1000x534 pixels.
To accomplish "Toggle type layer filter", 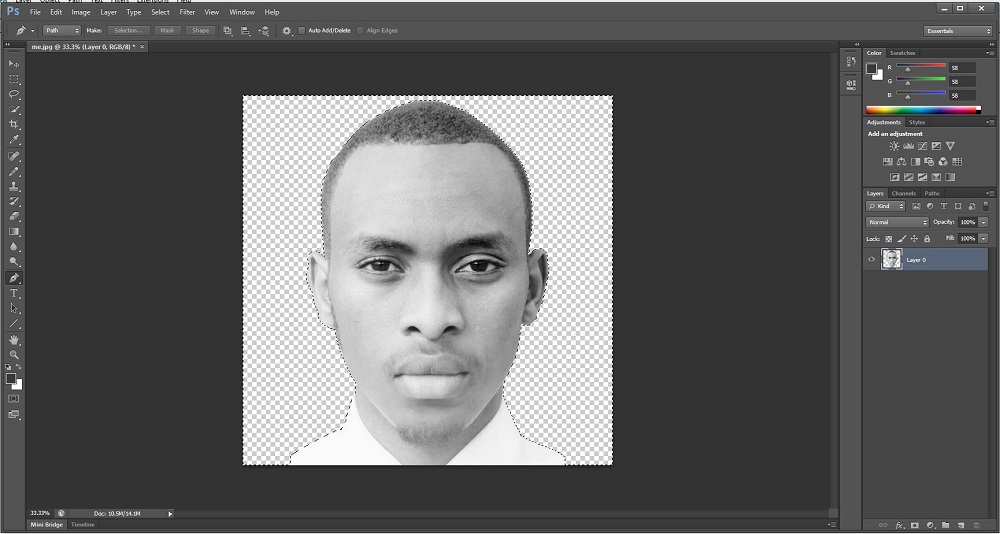I will coord(944,206).
